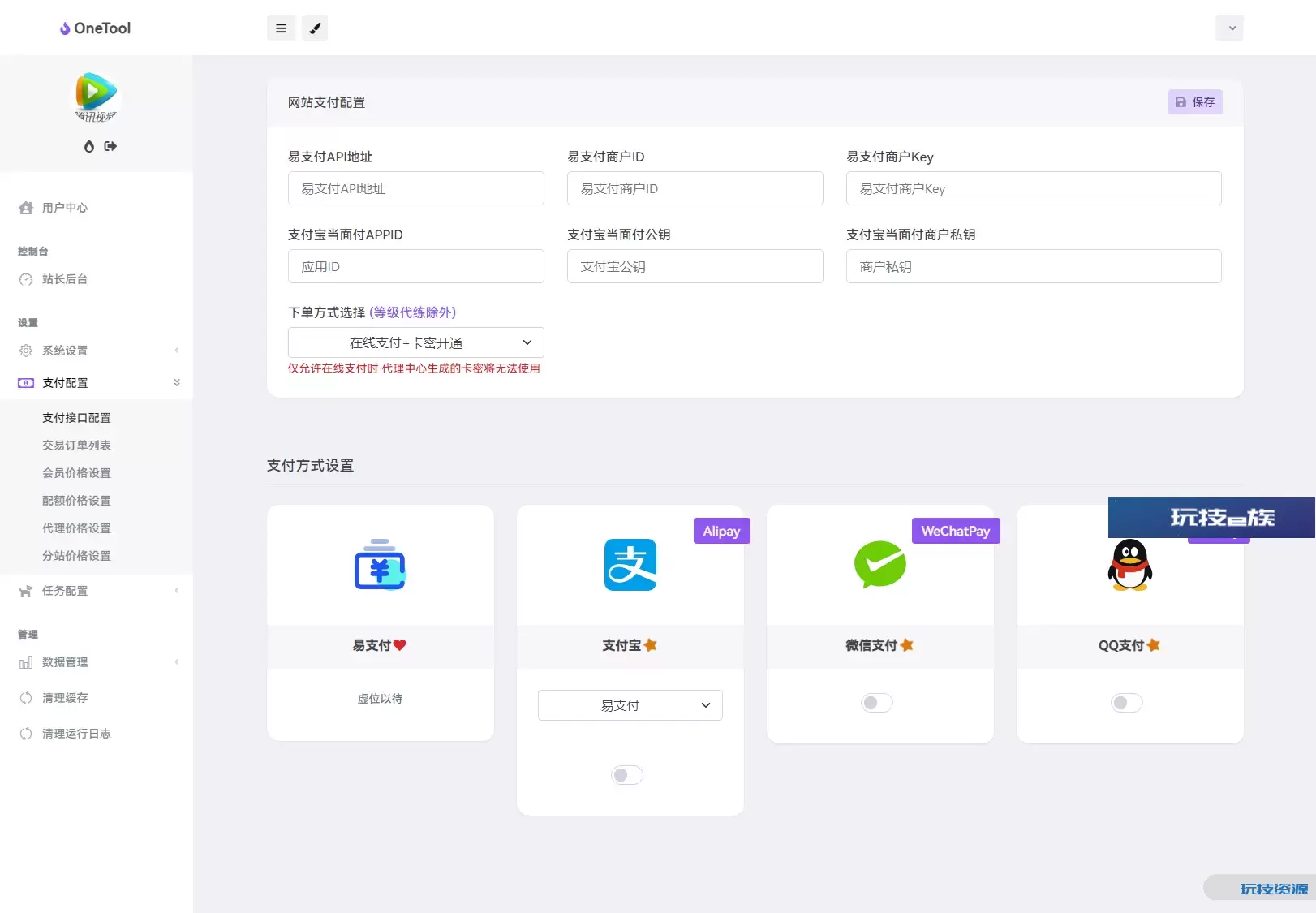Open the top-right dropdown chevron button
1316x913 pixels.
(x=1229, y=28)
